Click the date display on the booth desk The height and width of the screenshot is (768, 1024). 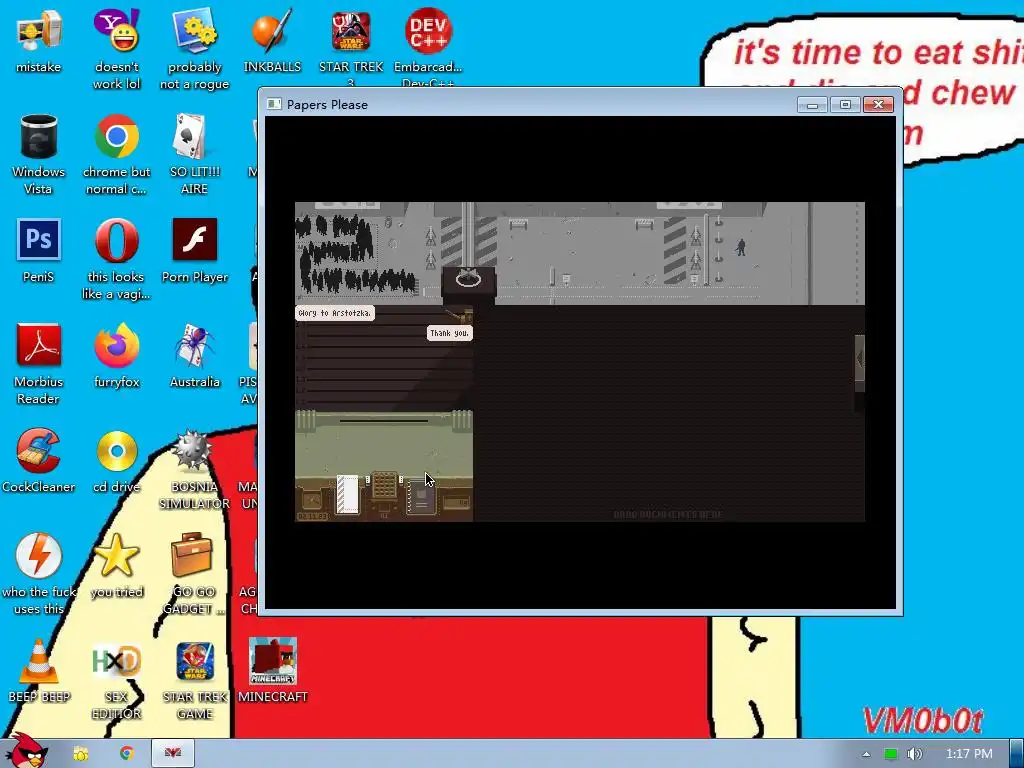tap(312, 516)
